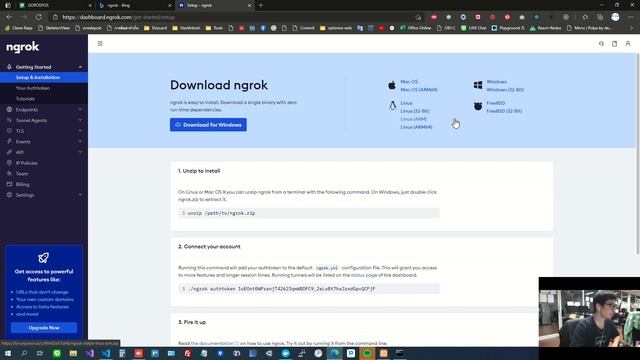Click the unzip /path/to/ngrok.zip command box
This screenshot has width=640, height=360.
309,213
